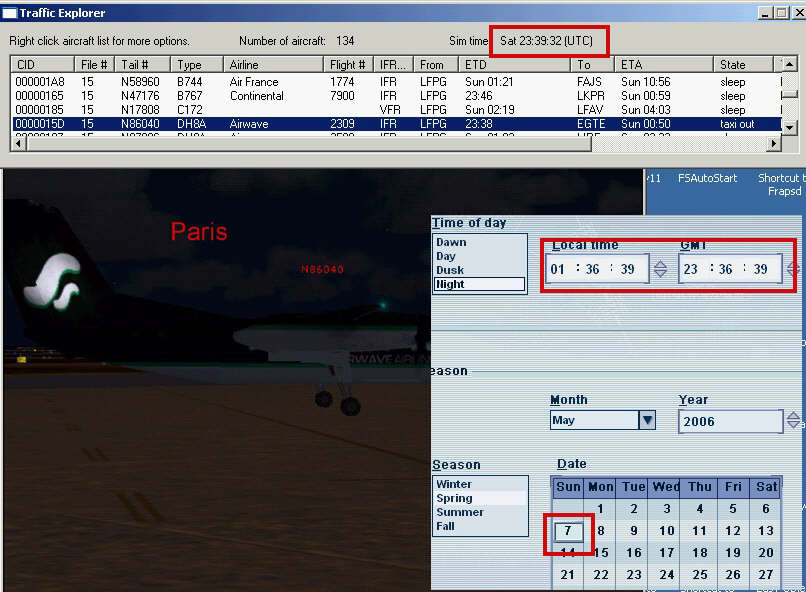Close the Traffic Explorer window
This screenshot has width=806, height=592.
click(796, 13)
